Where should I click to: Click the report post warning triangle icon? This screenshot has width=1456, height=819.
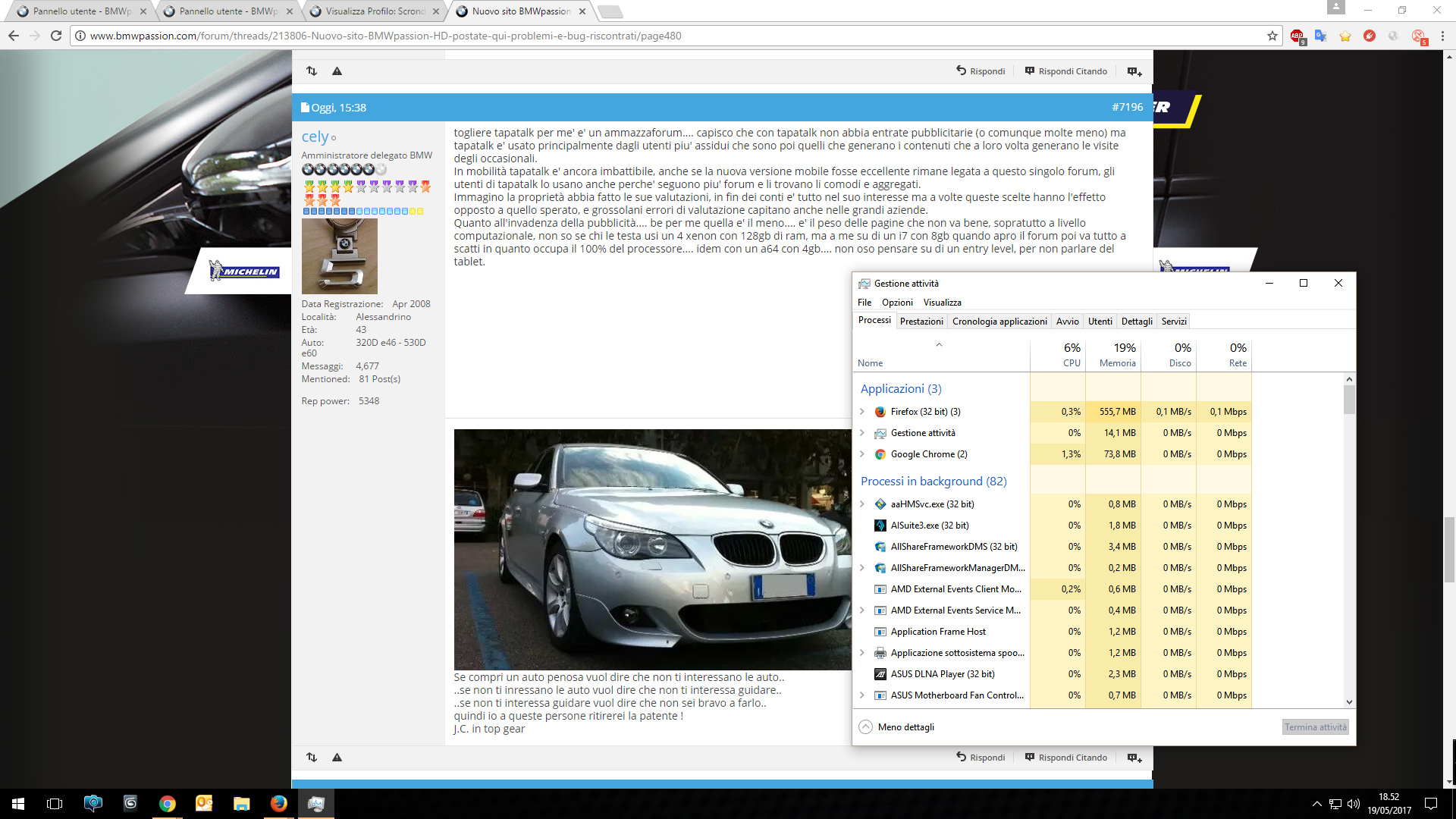pos(337,757)
